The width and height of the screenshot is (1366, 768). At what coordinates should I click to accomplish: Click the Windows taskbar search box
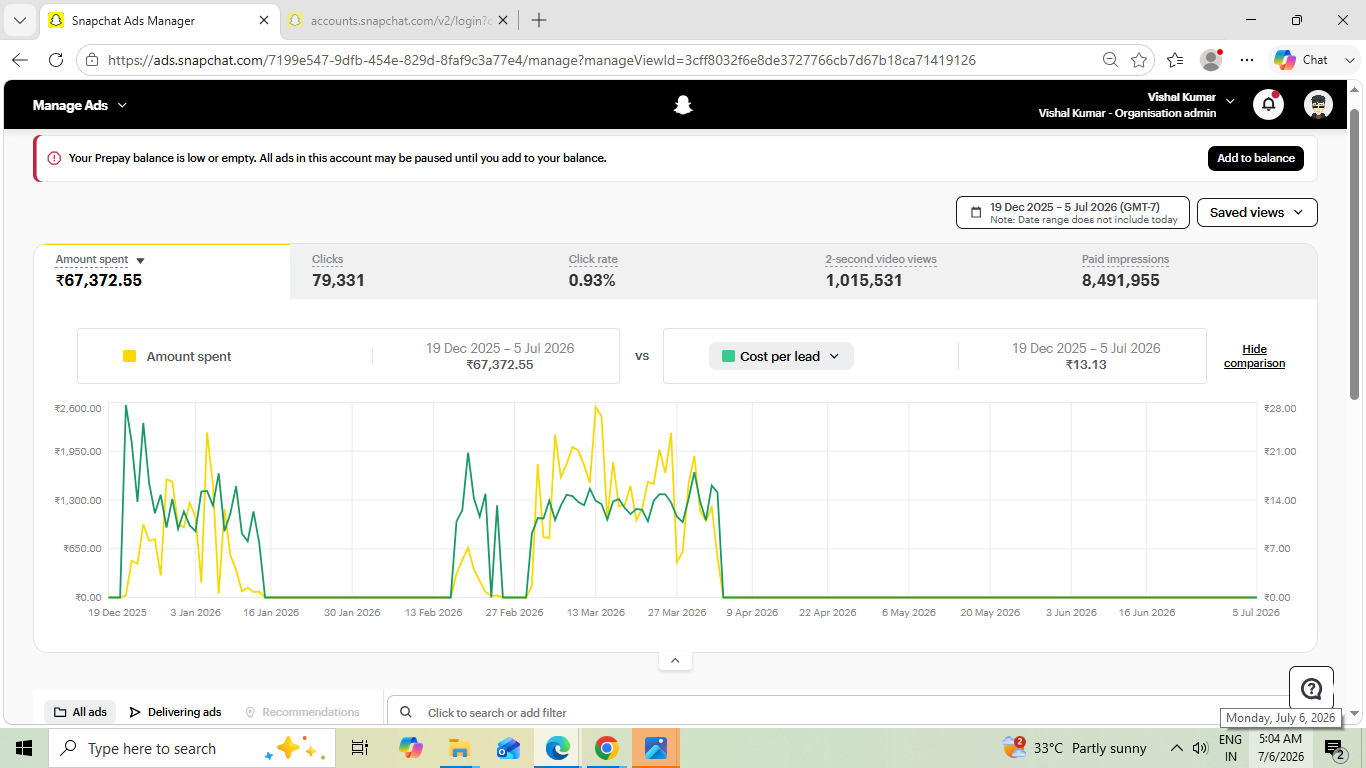pyautogui.click(x=190, y=748)
